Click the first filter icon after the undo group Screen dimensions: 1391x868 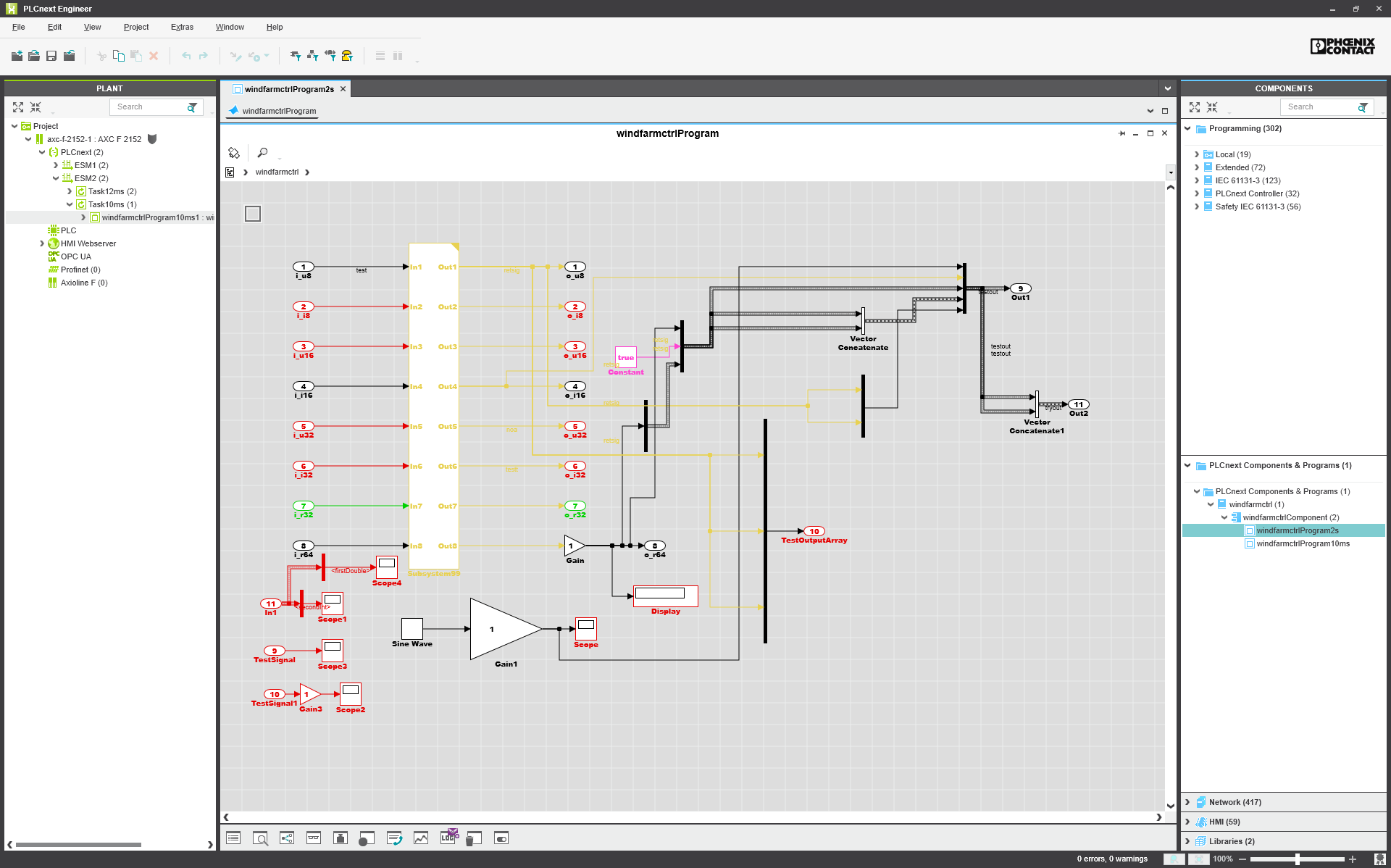pyautogui.click(x=296, y=56)
